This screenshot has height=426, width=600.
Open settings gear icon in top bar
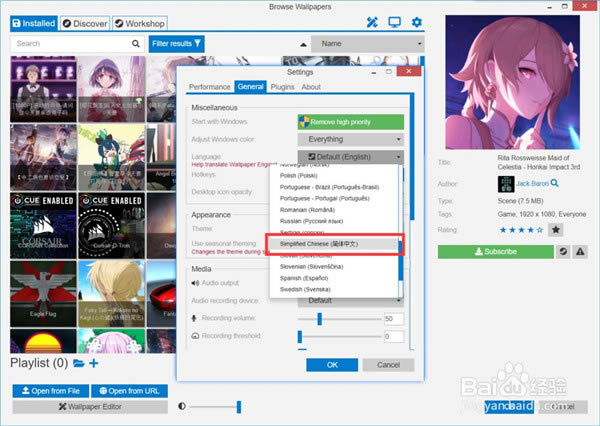[x=417, y=22]
